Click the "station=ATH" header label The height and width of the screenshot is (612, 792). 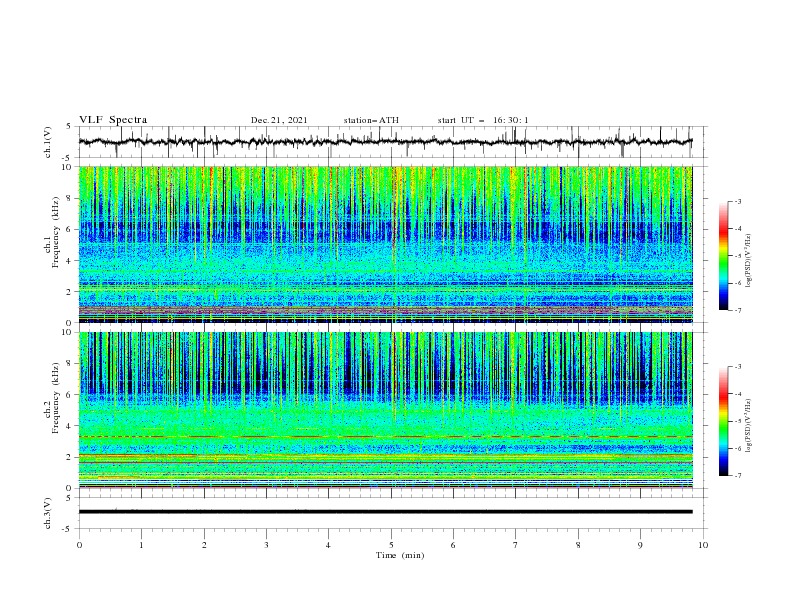[x=371, y=120]
